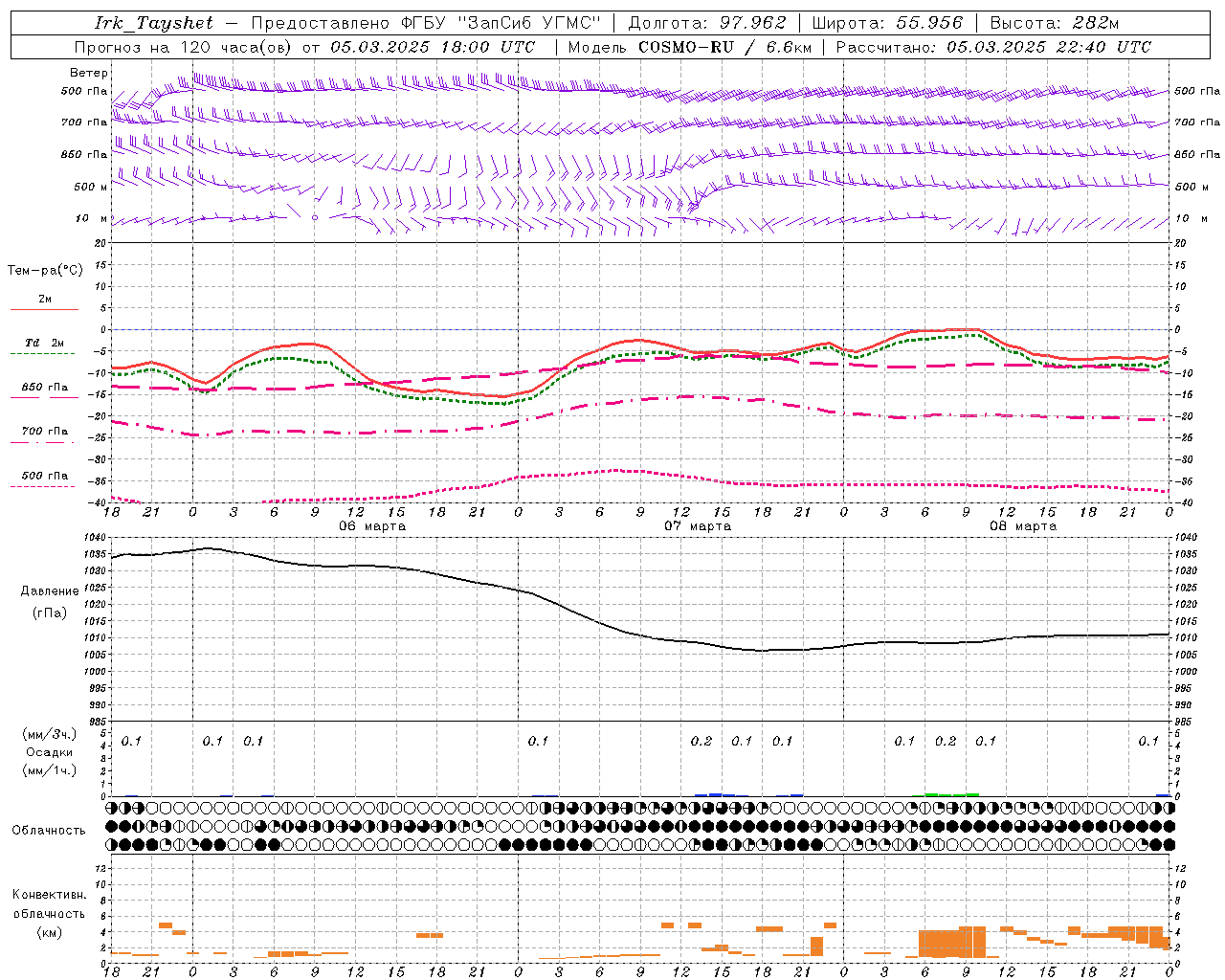This screenshot has height=980, width=1225.
Task: Click '700 гПа' entry in temperature legend
Action: coord(45,431)
